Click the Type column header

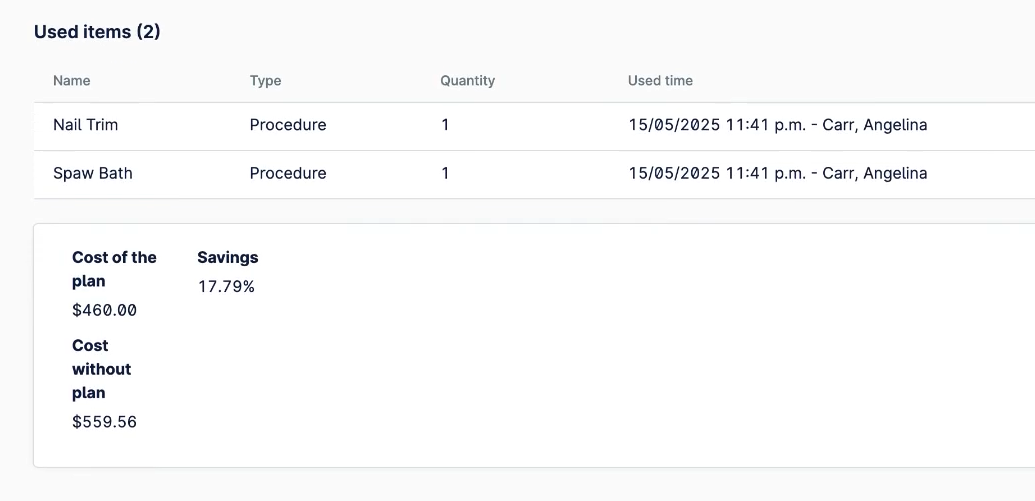coord(265,80)
